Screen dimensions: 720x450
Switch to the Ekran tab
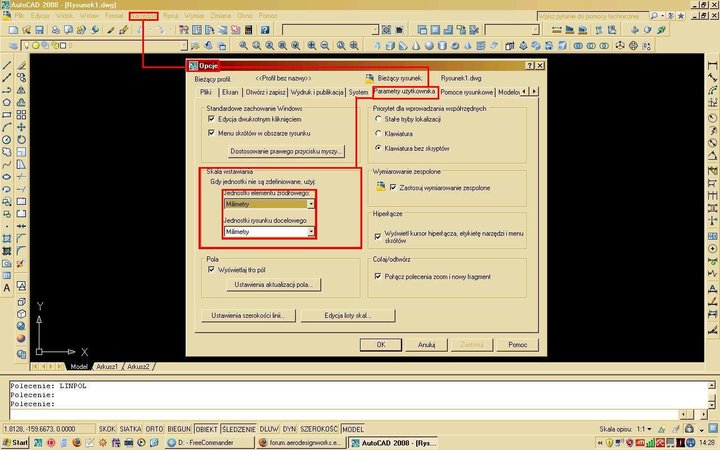[x=230, y=92]
